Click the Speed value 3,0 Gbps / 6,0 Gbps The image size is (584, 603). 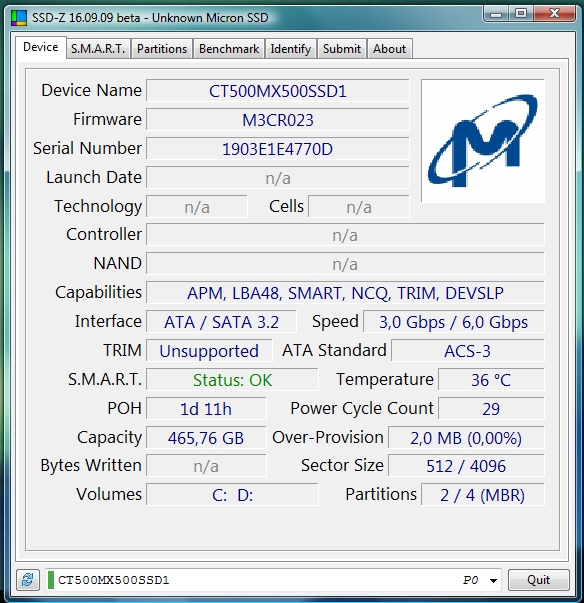point(454,321)
